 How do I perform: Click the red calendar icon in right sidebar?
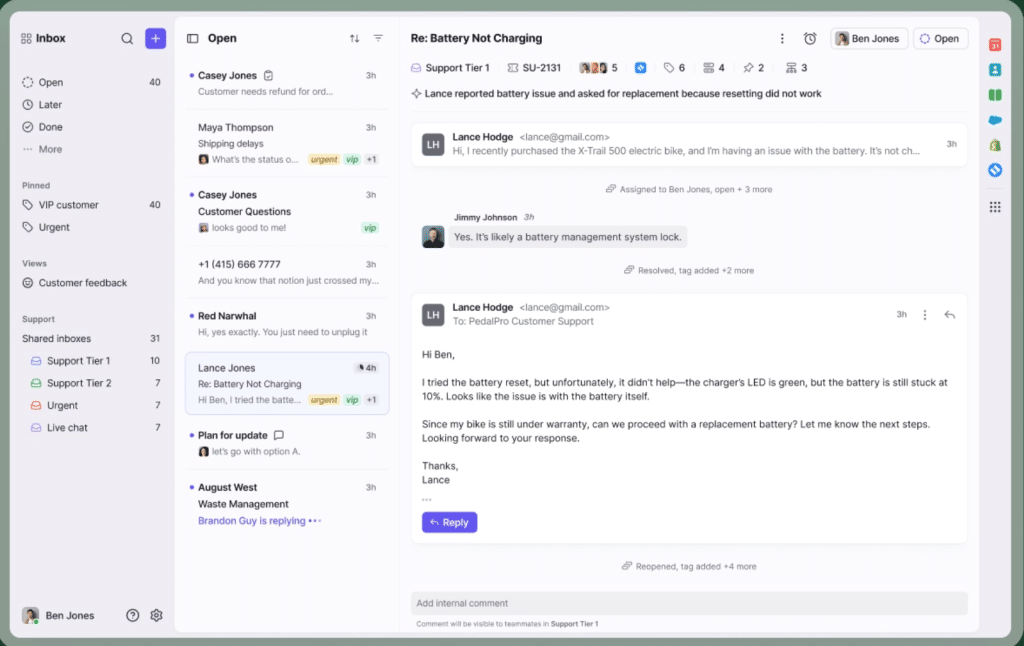995,45
